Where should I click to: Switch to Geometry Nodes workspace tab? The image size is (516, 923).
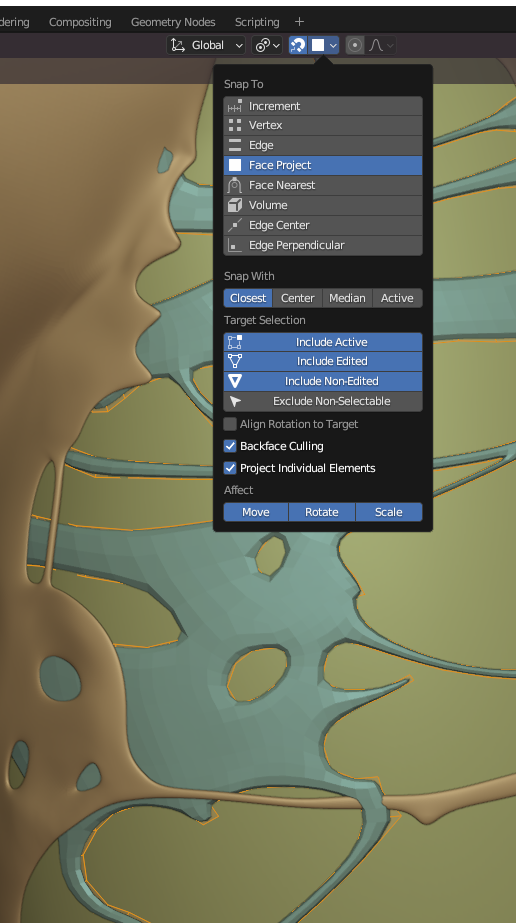click(x=173, y=22)
